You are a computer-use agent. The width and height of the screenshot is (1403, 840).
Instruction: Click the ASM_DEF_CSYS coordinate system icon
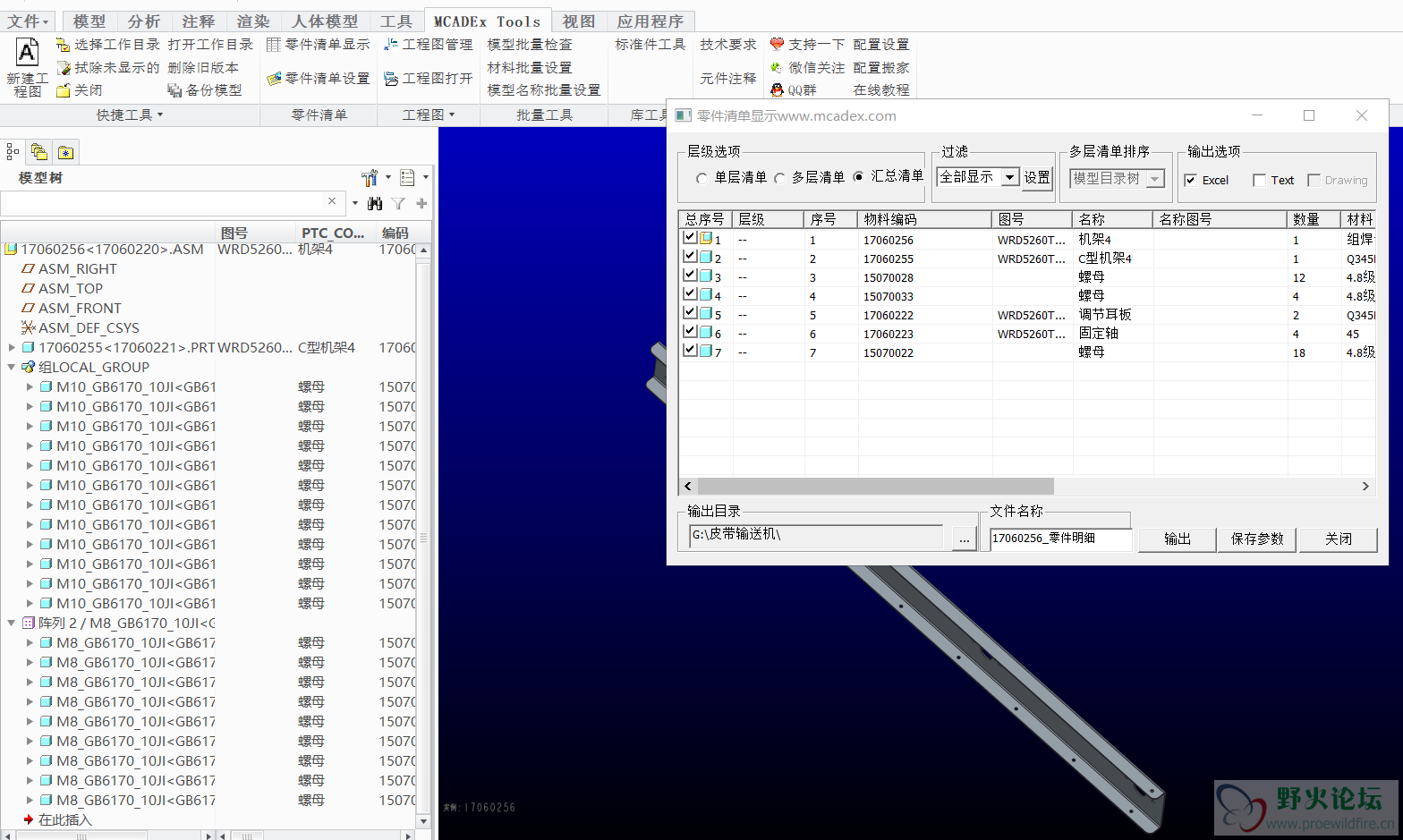point(29,327)
